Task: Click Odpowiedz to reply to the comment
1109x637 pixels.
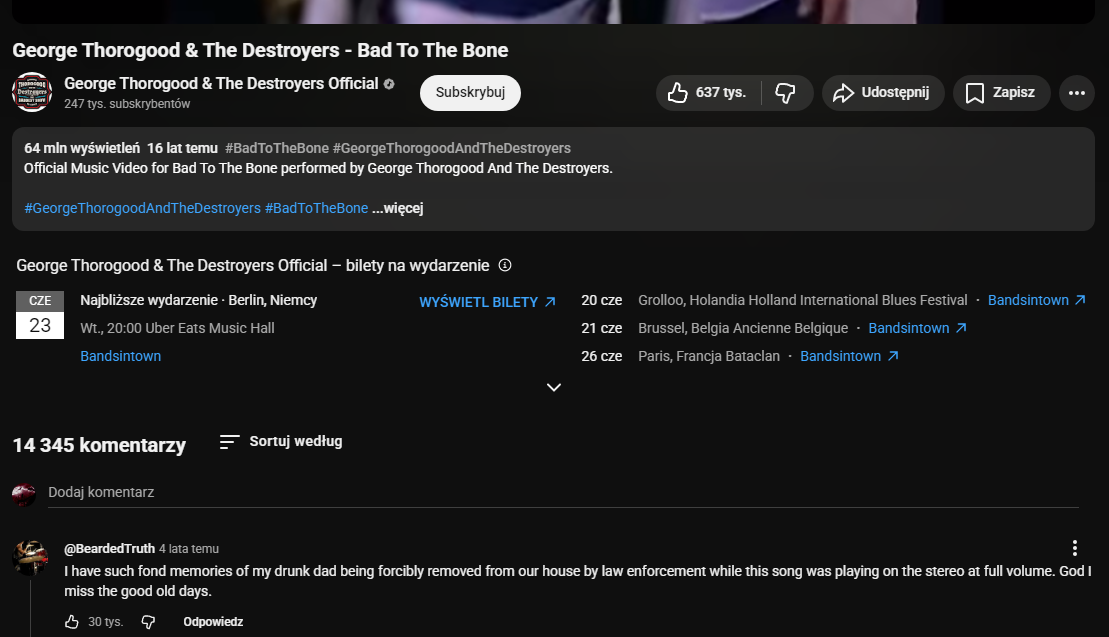Action: pos(213,622)
